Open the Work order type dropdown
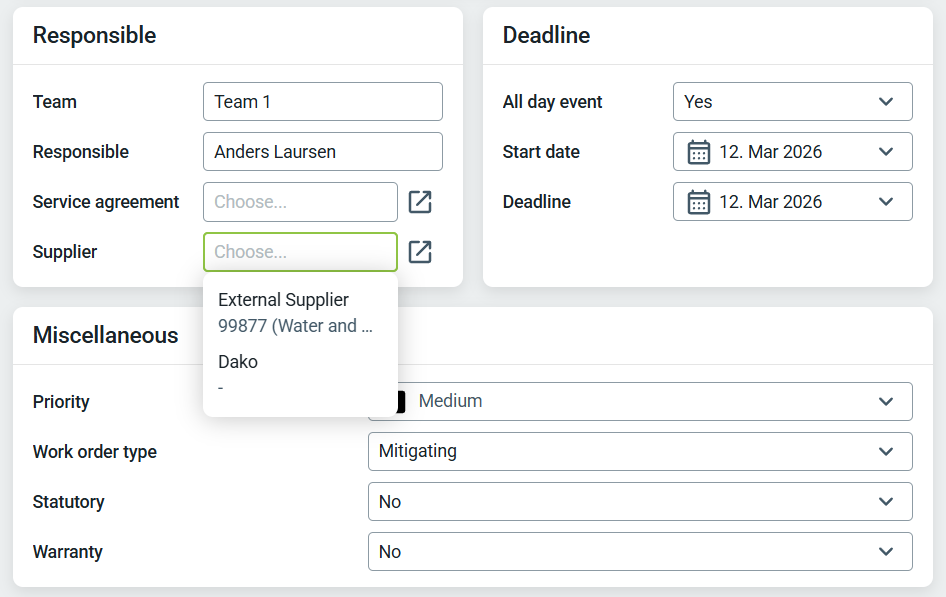The height and width of the screenshot is (597, 946). 885,451
